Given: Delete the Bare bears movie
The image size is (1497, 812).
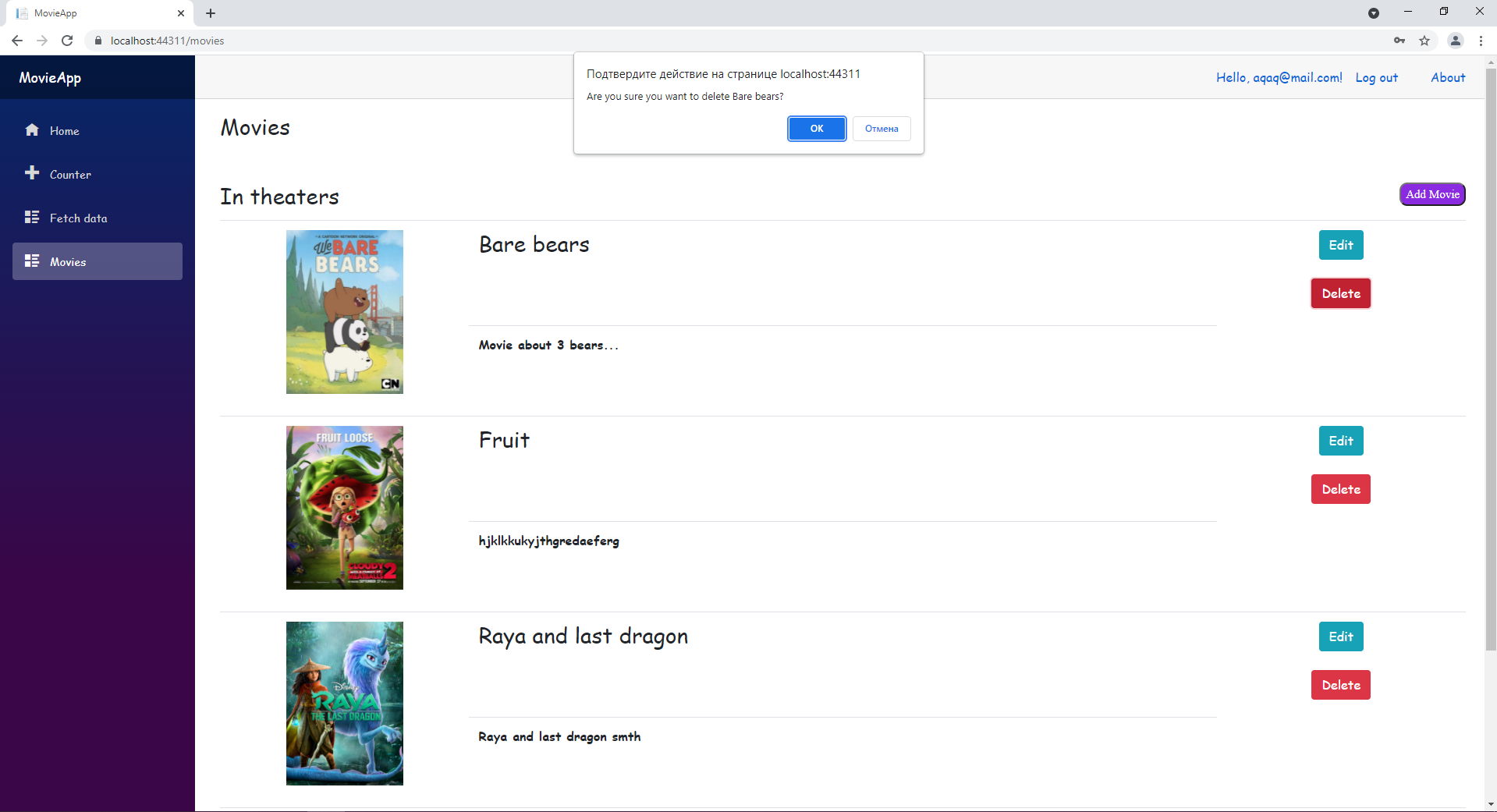Looking at the screenshot, I should pos(1341,293).
